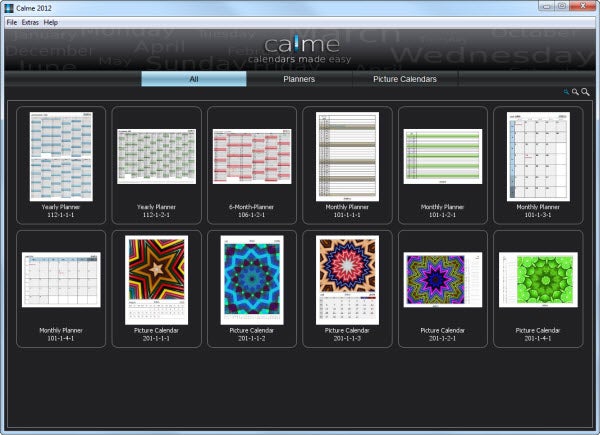Image resolution: width=600 pixels, height=435 pixels.
Task: Switch to the Planners tab
Action: (299, 79)
